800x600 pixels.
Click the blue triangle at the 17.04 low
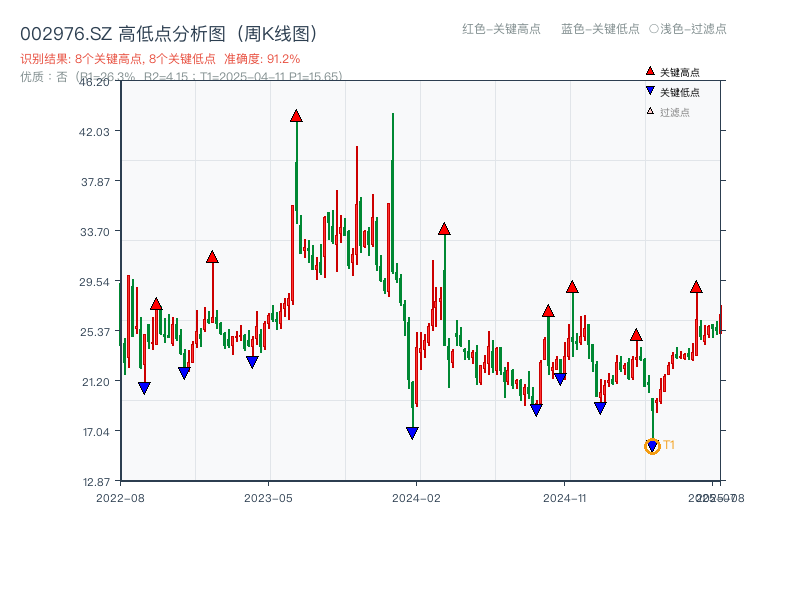coord(413,432)
